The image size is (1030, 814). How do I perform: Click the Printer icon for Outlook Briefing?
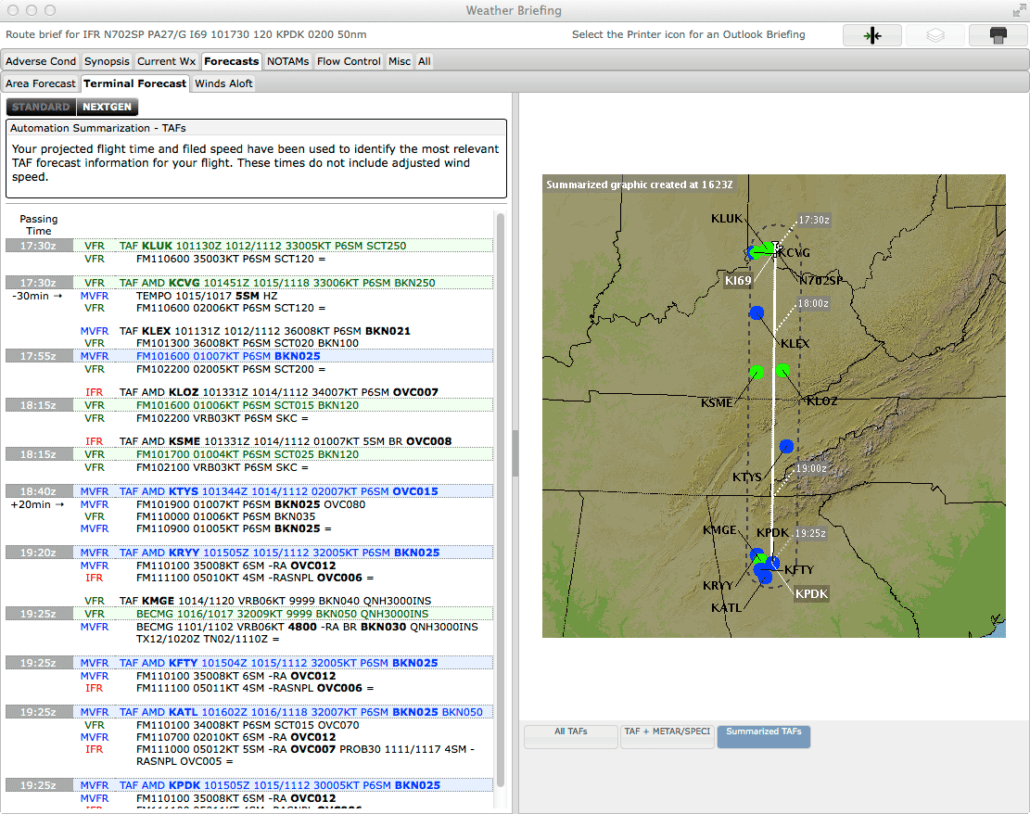tap(997, 35)
